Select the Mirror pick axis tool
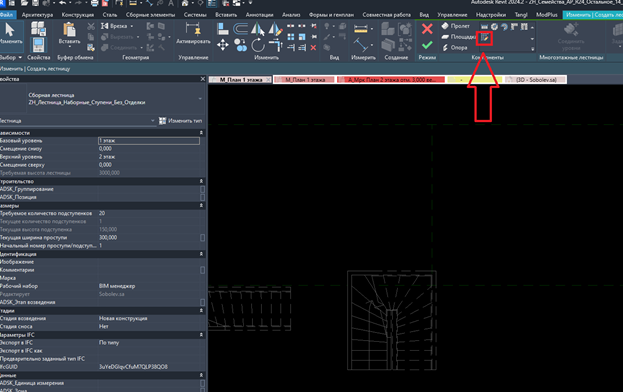 258,29
